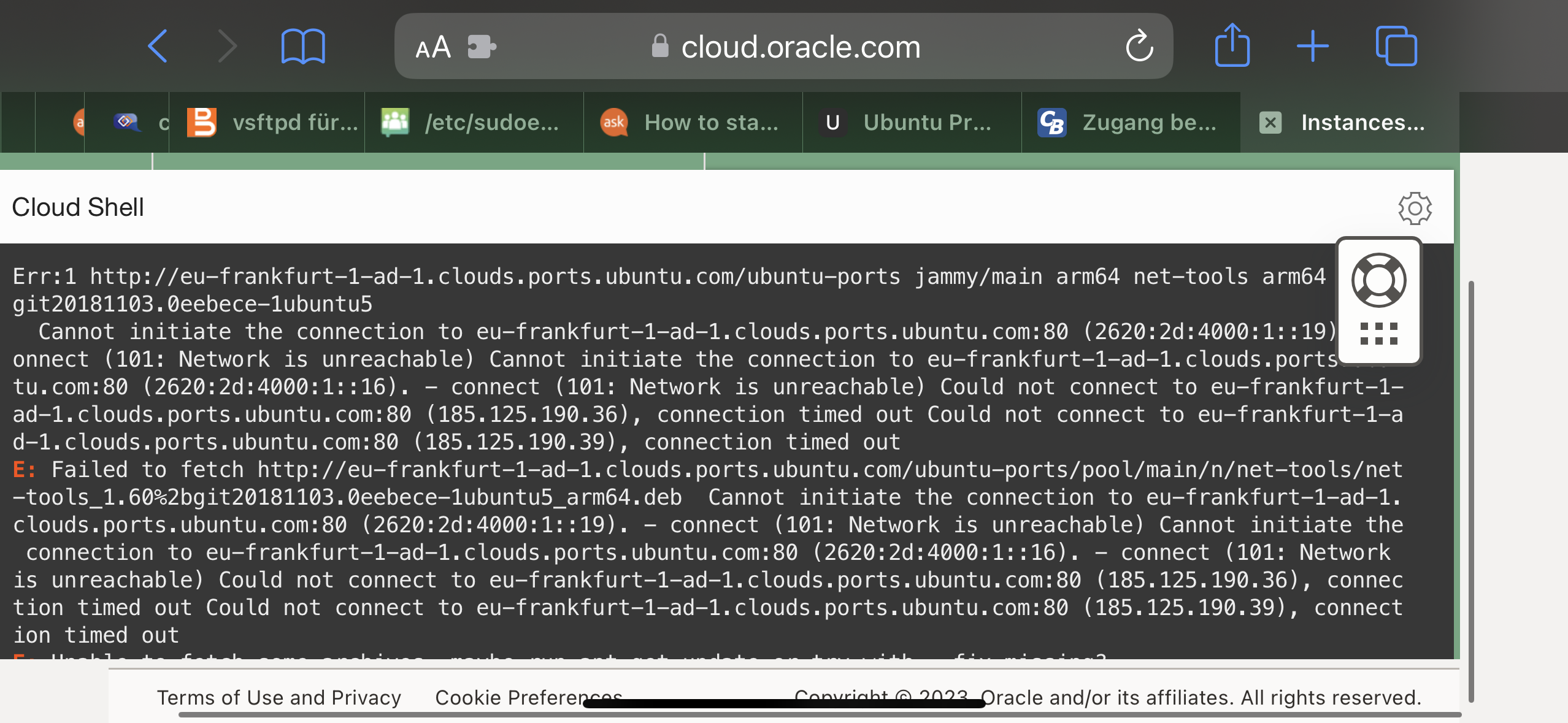Switch to the vsftpd für... tab
The width and height of the screenshot is (1568, 723).
point(272,123)
